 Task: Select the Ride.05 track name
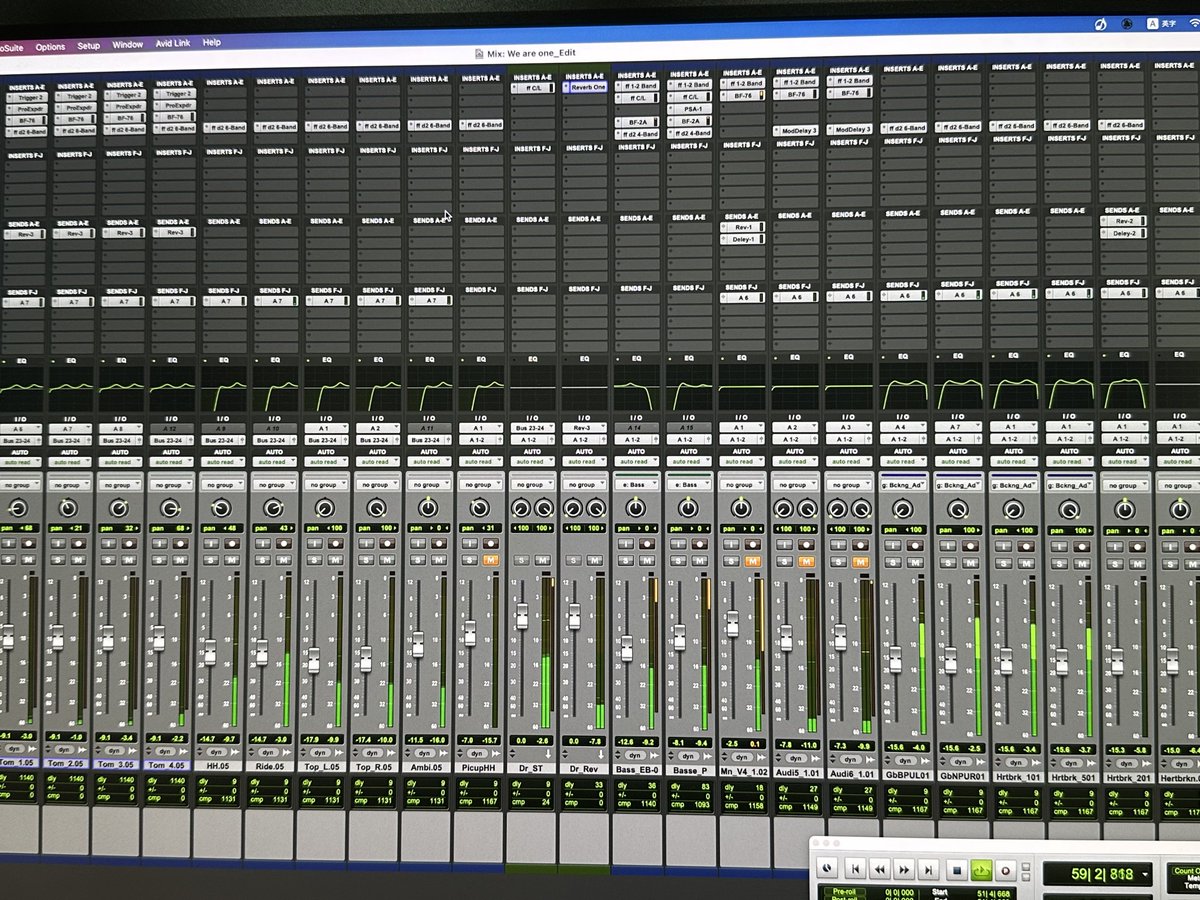tap(272, 765)
